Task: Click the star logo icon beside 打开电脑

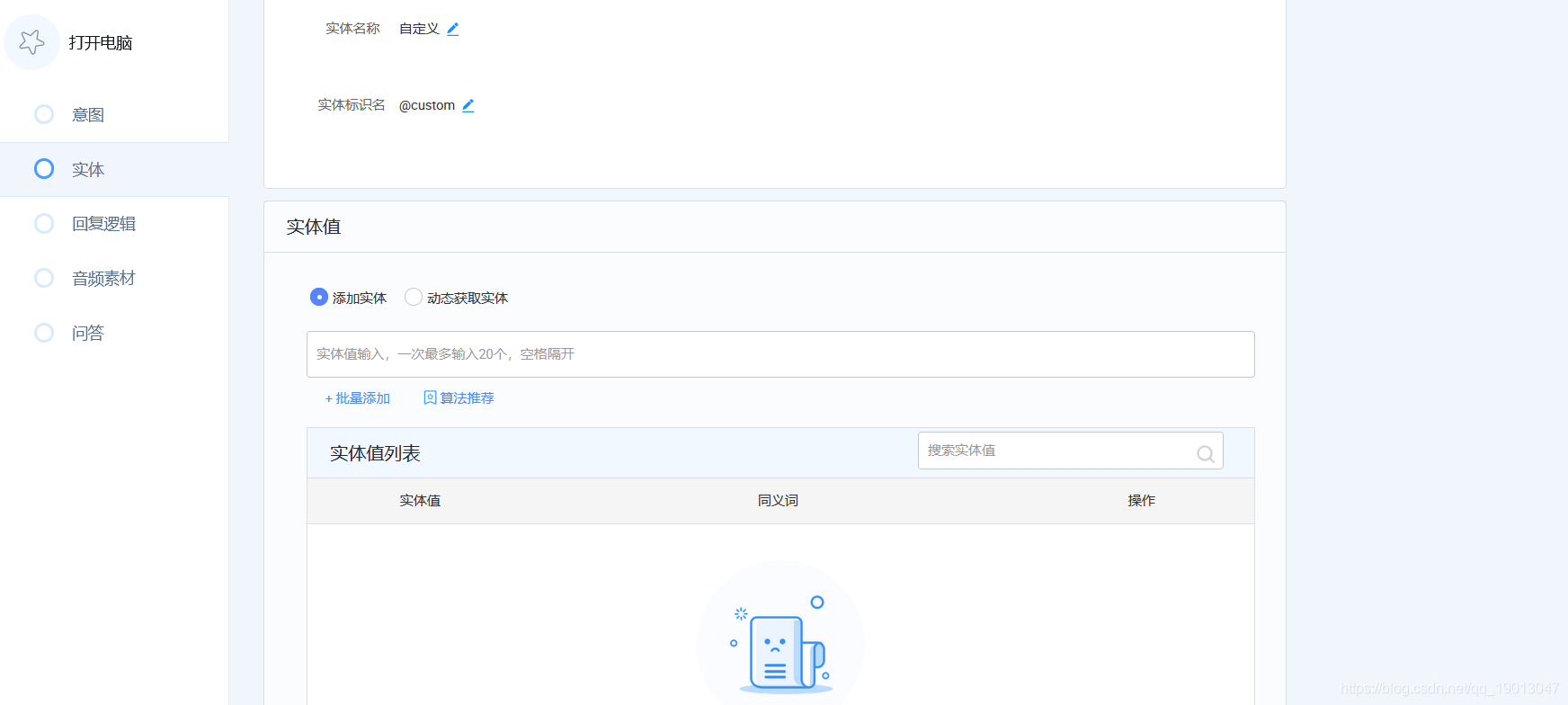Action: click(x=32, y=42)
